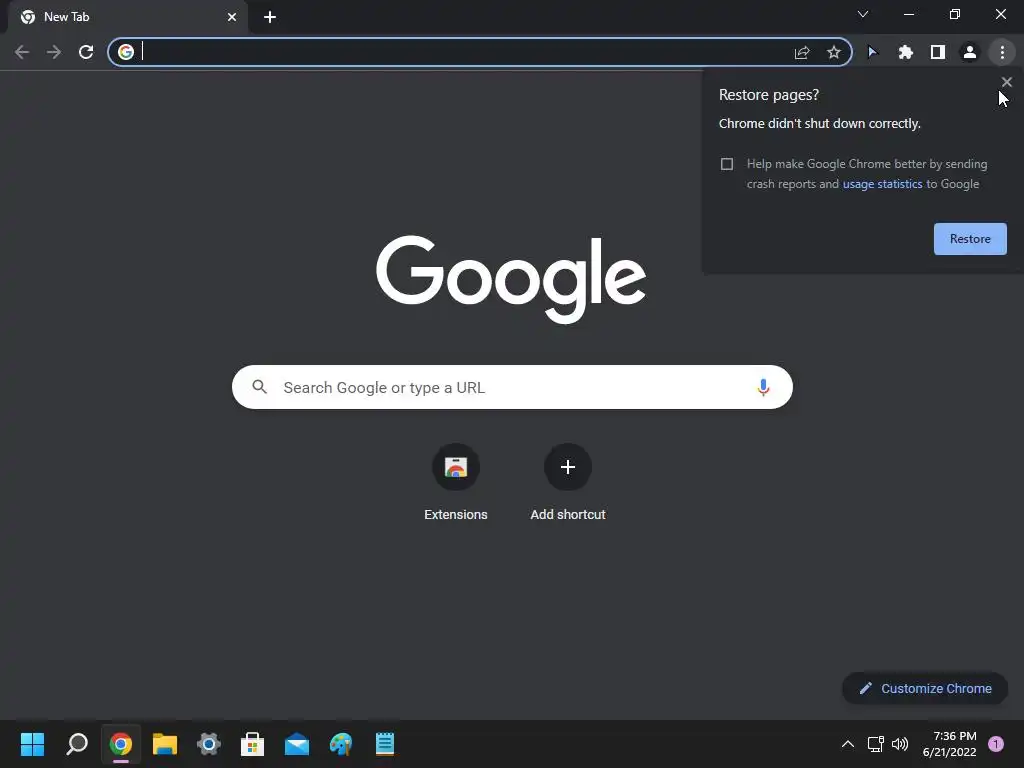
Task: Open the Extensions shortcut tile
Action: (x=456, y=482)
